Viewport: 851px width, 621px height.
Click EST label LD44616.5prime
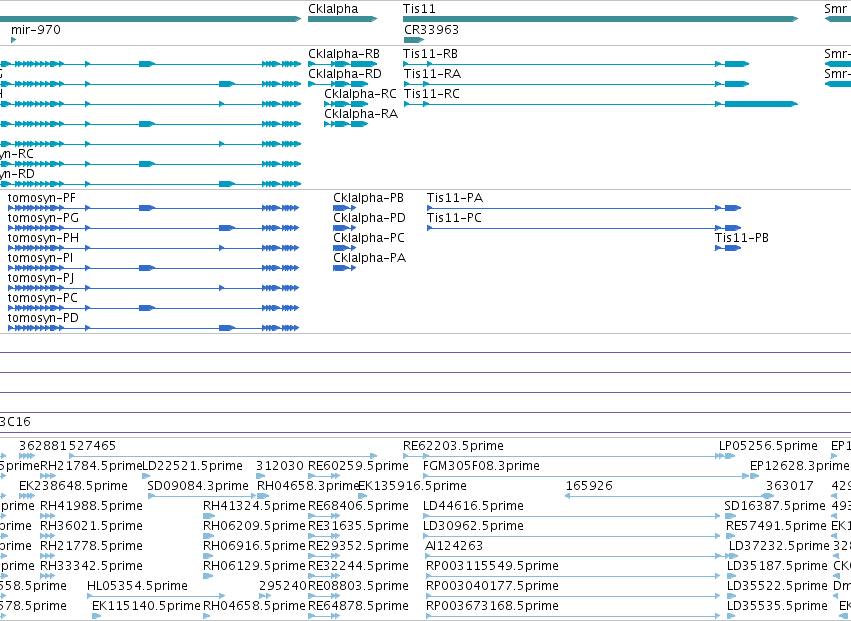[473, 506]
